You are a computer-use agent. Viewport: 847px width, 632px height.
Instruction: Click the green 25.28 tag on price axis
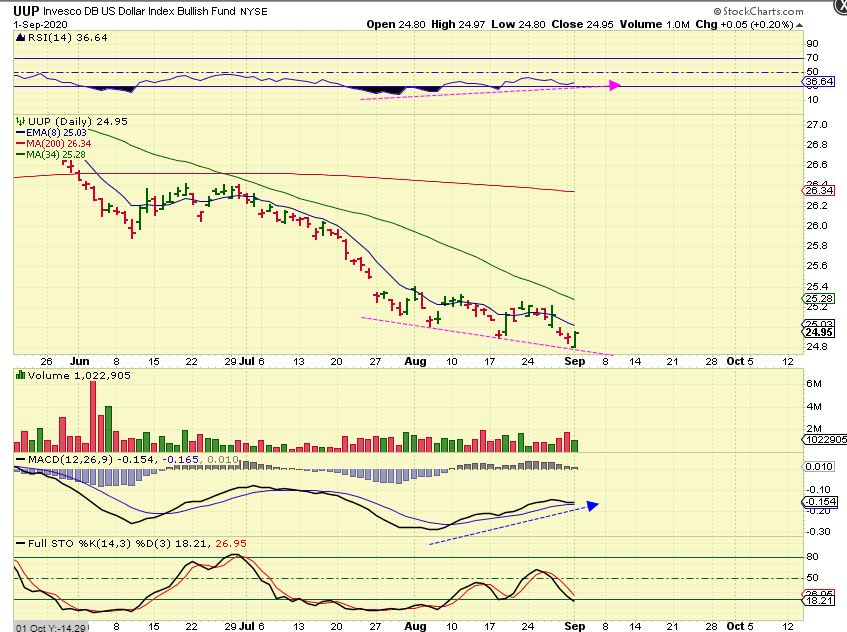click(818, 298)
